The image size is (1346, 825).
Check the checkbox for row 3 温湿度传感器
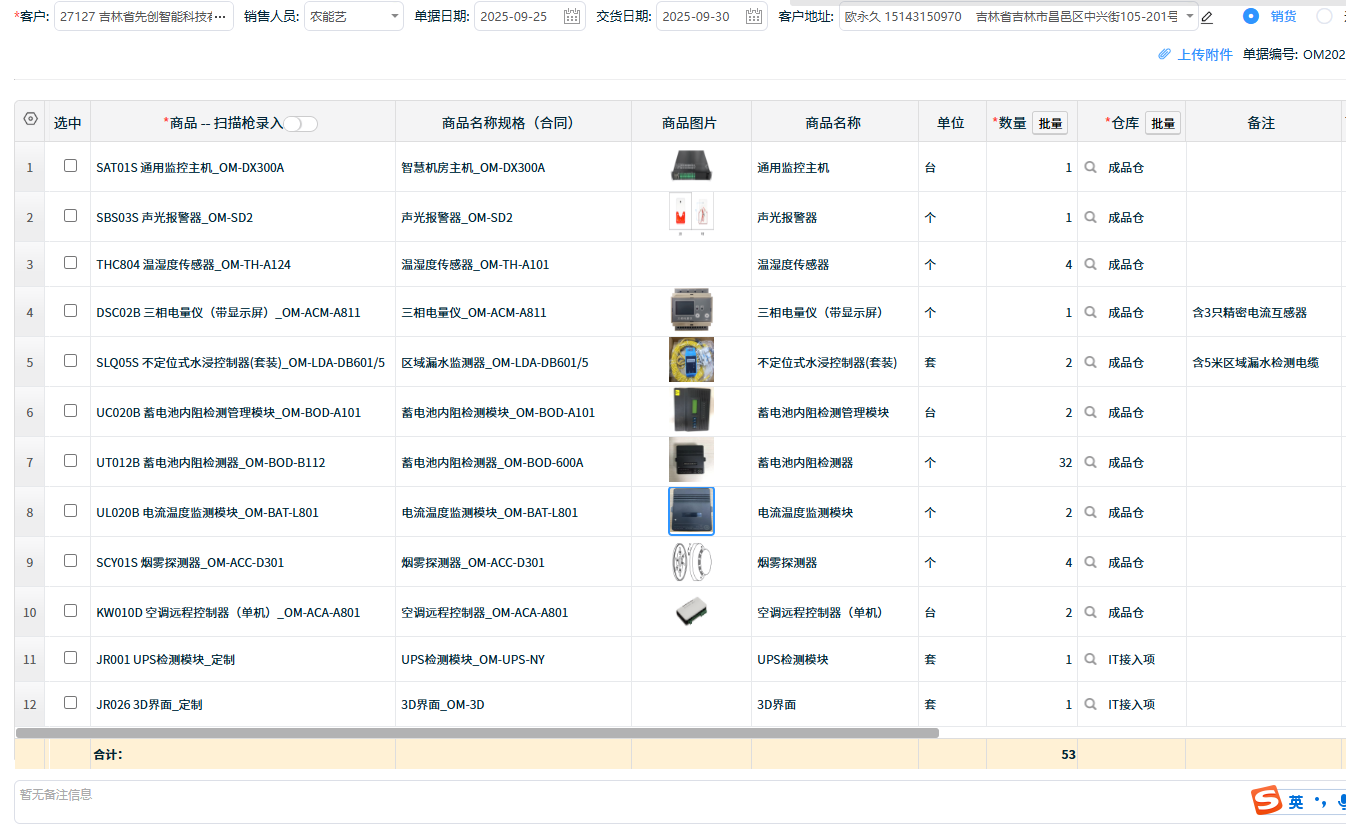point(70,263)
